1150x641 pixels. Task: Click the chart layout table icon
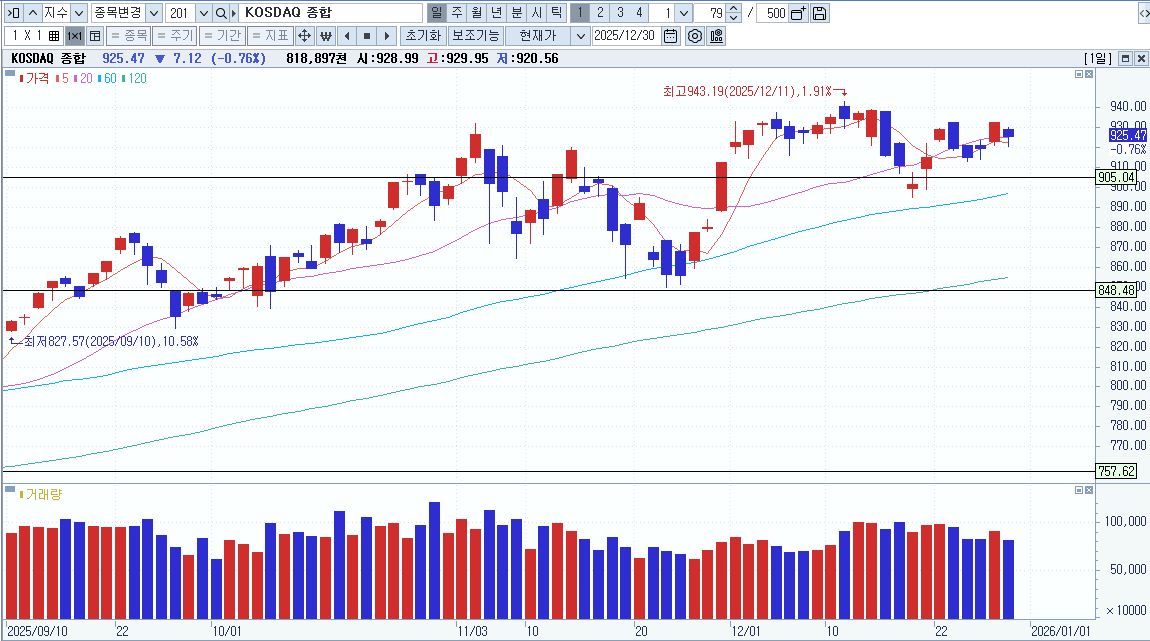95,35
